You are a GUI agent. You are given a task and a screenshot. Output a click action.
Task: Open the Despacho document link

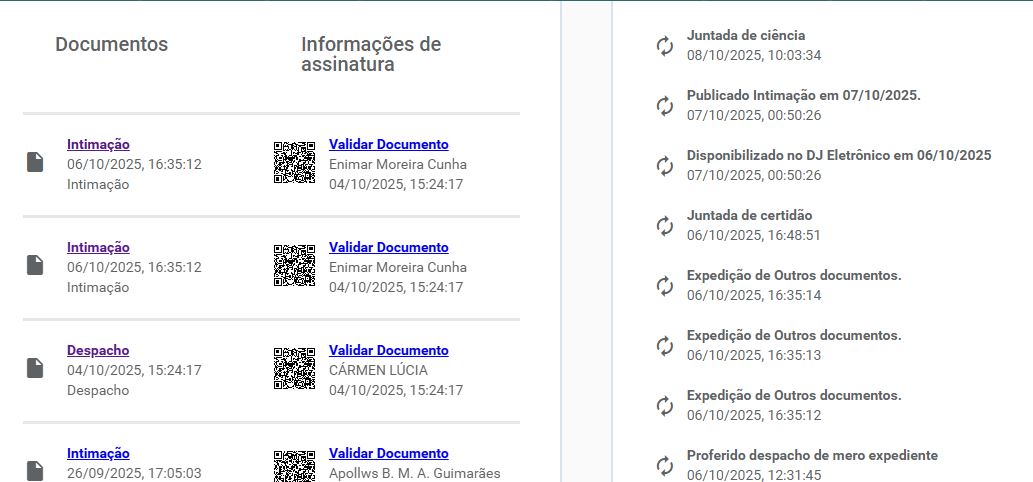(x=98, y=350)
